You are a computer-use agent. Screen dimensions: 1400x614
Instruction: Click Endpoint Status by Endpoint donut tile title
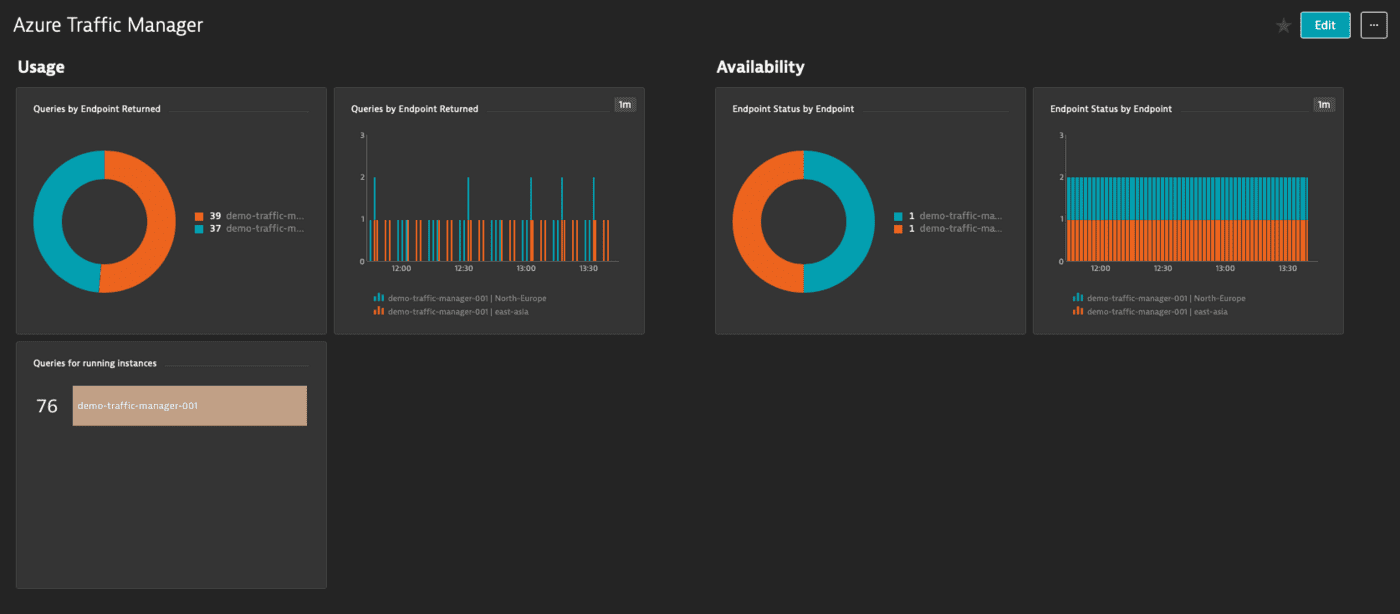(793, 109)
